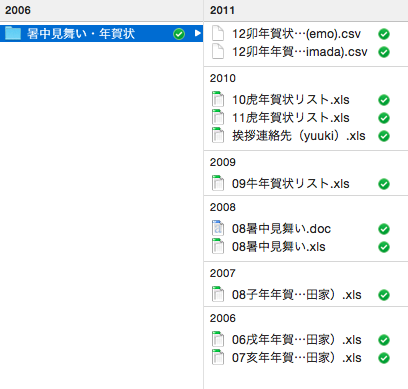The width and height of the screenshot is (408, 389).
Task: Click green check badge for 06戌年年賀…田家）.xls
Action: [384, 340]
